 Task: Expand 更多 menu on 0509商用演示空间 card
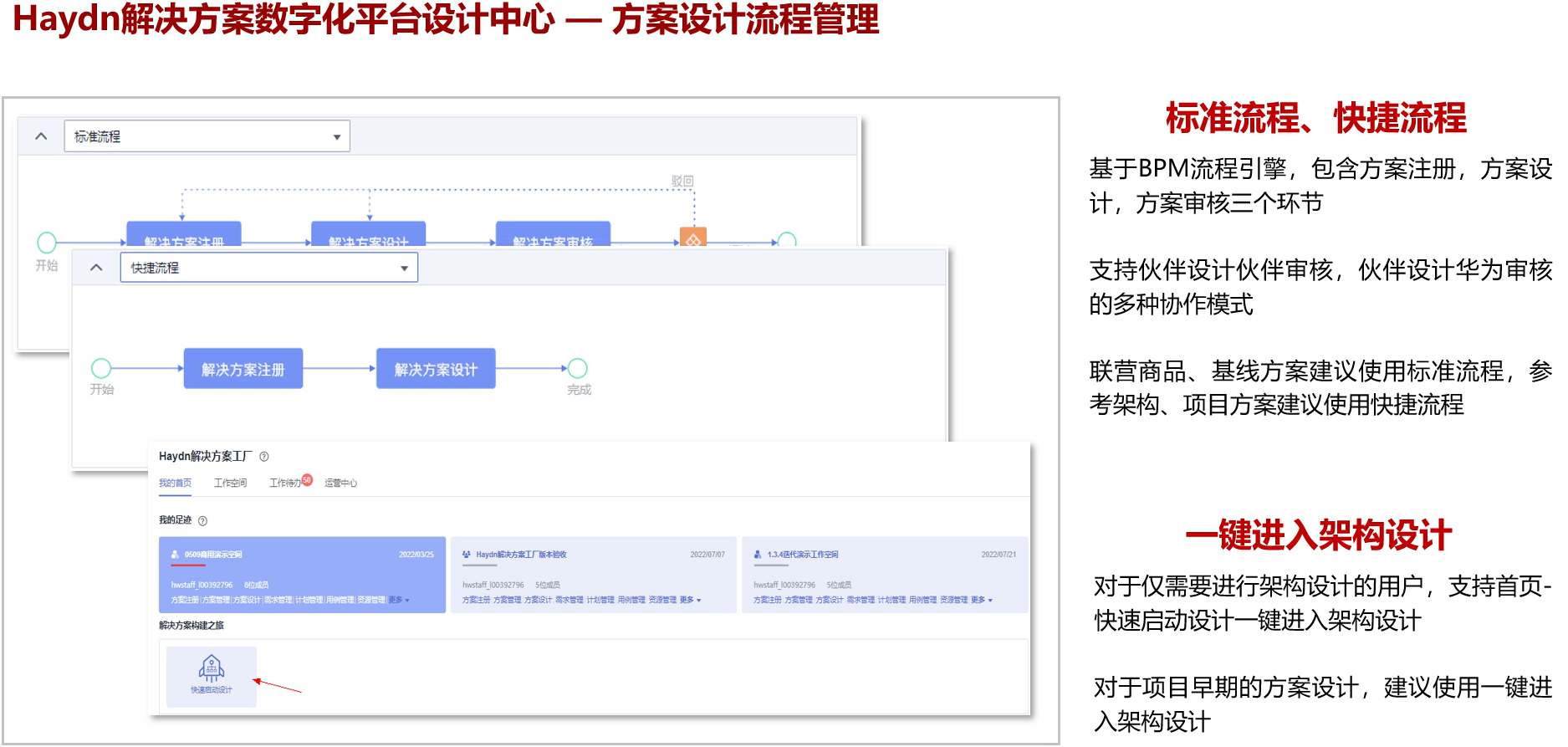click(399, 600)
